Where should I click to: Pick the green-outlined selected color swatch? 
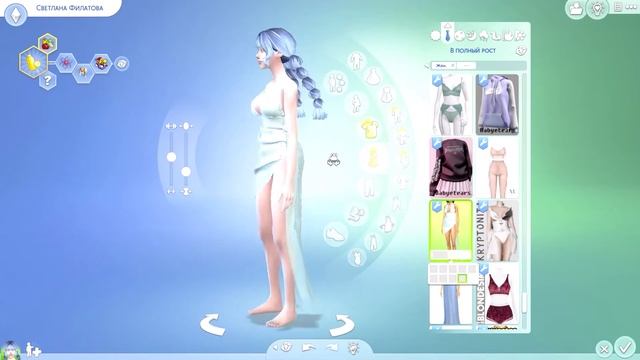(x=462, y=278)
